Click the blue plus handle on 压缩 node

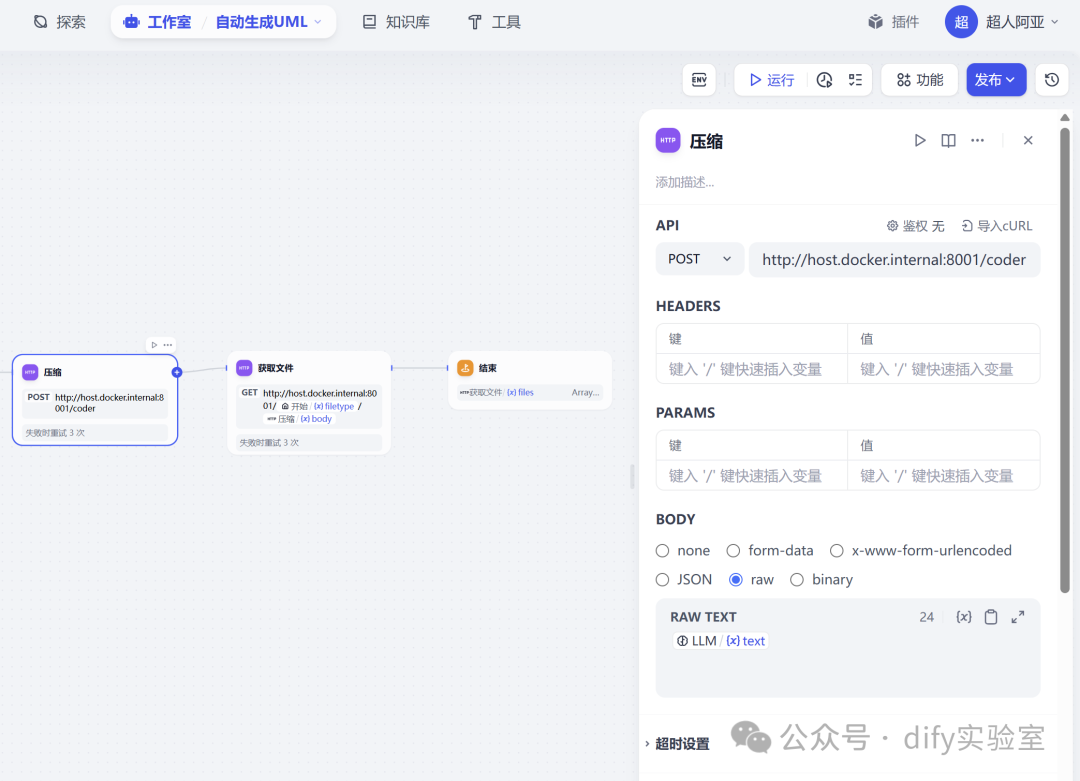[177, 372]
